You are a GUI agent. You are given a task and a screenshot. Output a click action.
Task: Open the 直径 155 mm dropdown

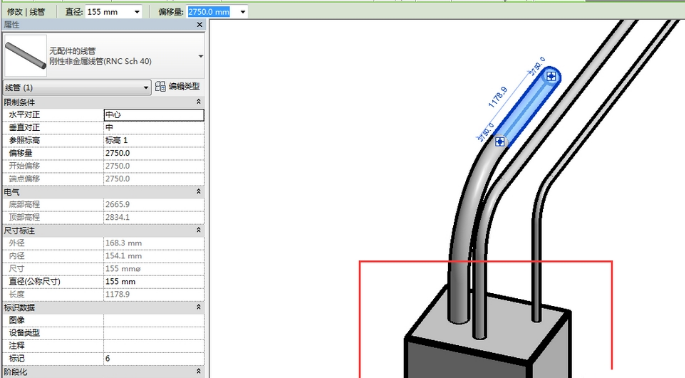pyautogui.click(x=137, y=12)
